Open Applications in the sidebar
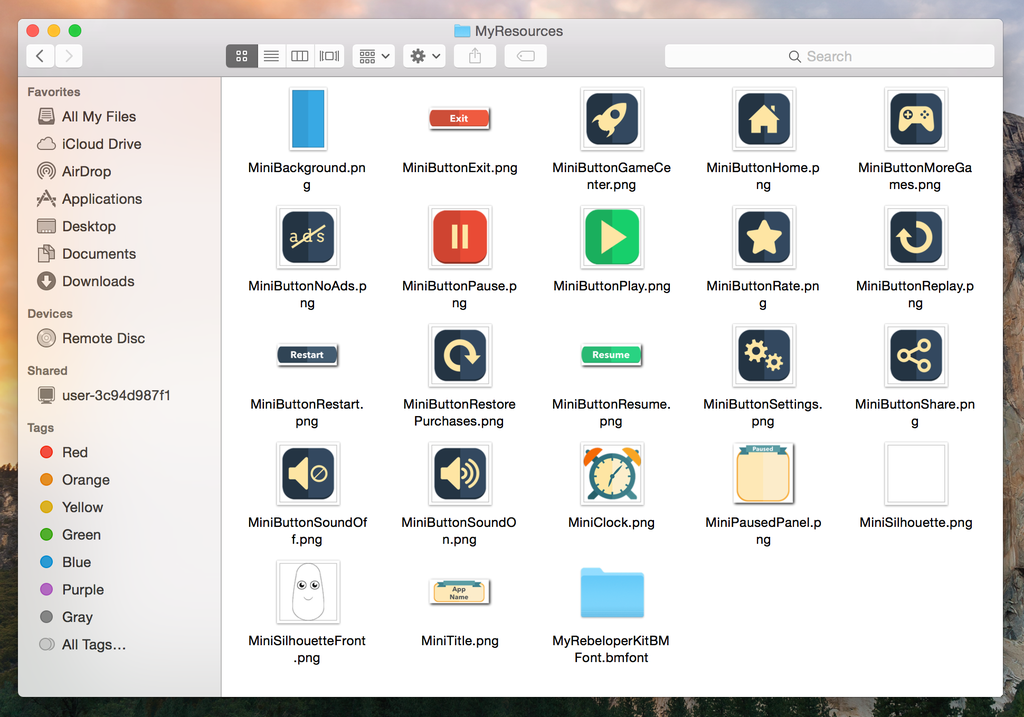Image resolution: width=1024 pixels, height=717 pixels. pyautogui.click(x=101, y=199)
